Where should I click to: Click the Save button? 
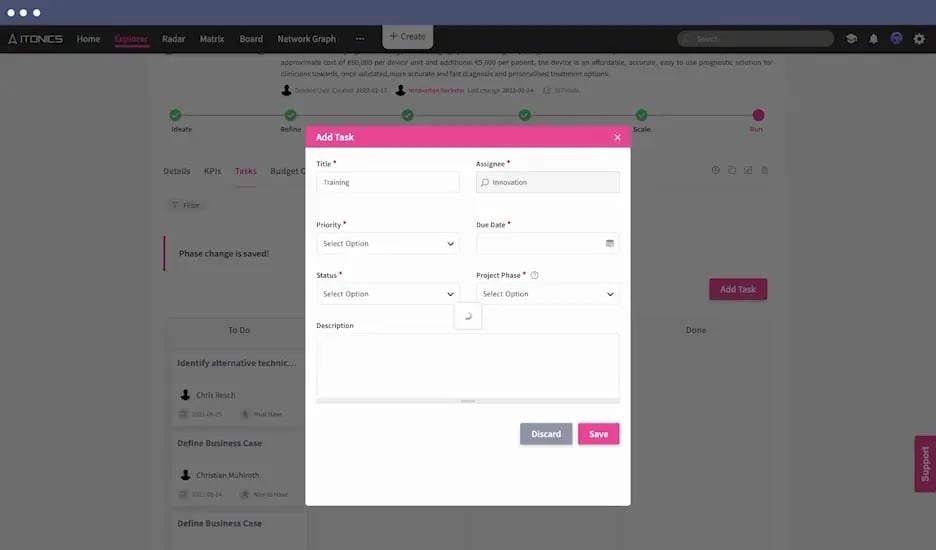(598, 434)
